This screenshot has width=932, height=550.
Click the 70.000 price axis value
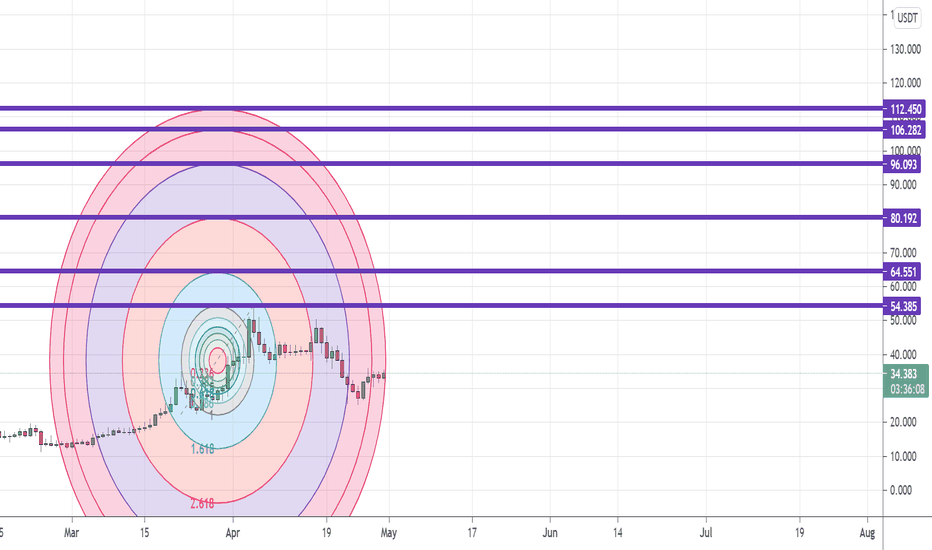903,253
